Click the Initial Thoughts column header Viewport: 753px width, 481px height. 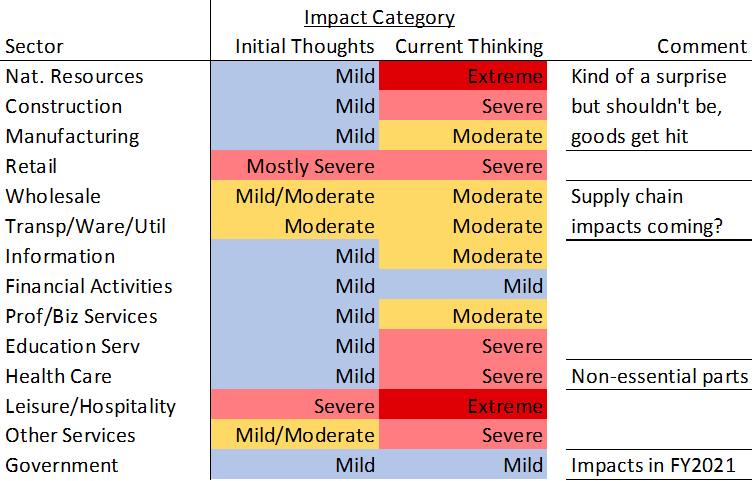point(304,47)
